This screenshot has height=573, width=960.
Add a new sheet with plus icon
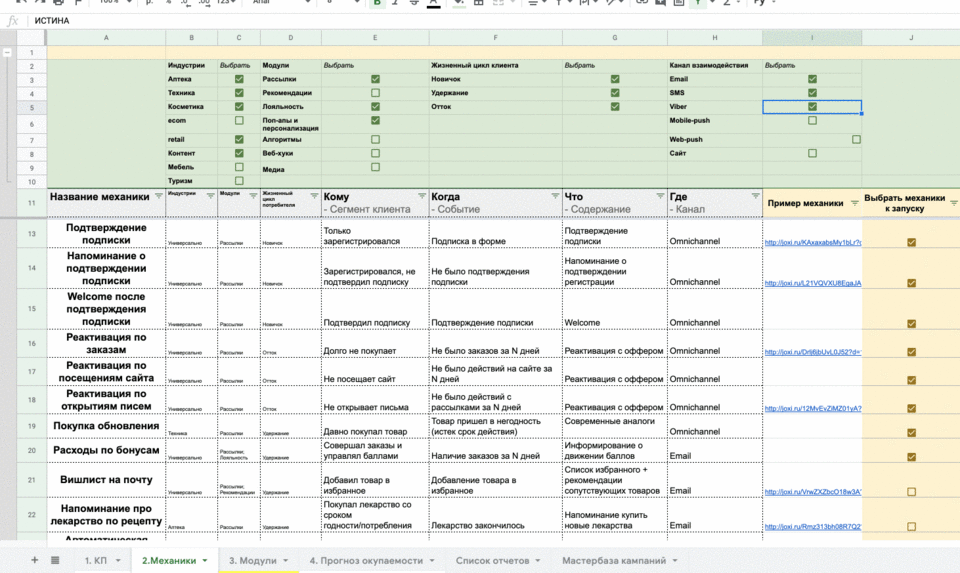(34, 560)
